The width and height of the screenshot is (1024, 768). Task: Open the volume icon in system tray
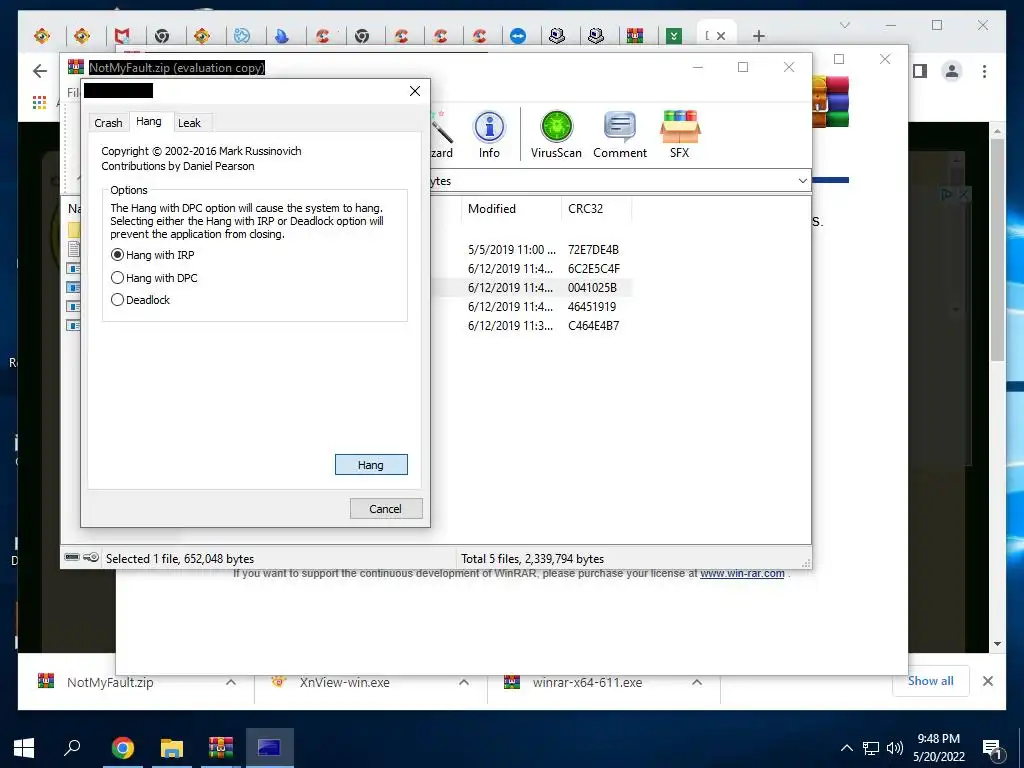[x=895, y=748]
